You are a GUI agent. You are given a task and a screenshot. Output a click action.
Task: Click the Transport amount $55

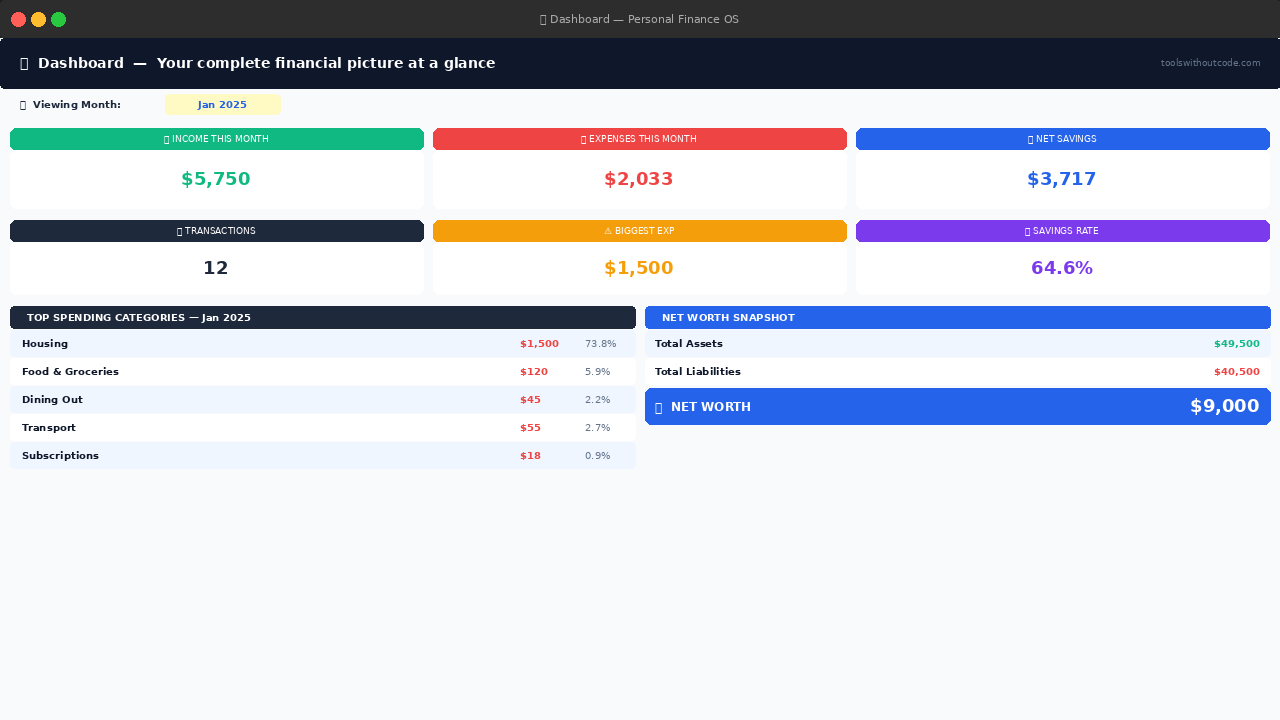(x=530, y=428)
